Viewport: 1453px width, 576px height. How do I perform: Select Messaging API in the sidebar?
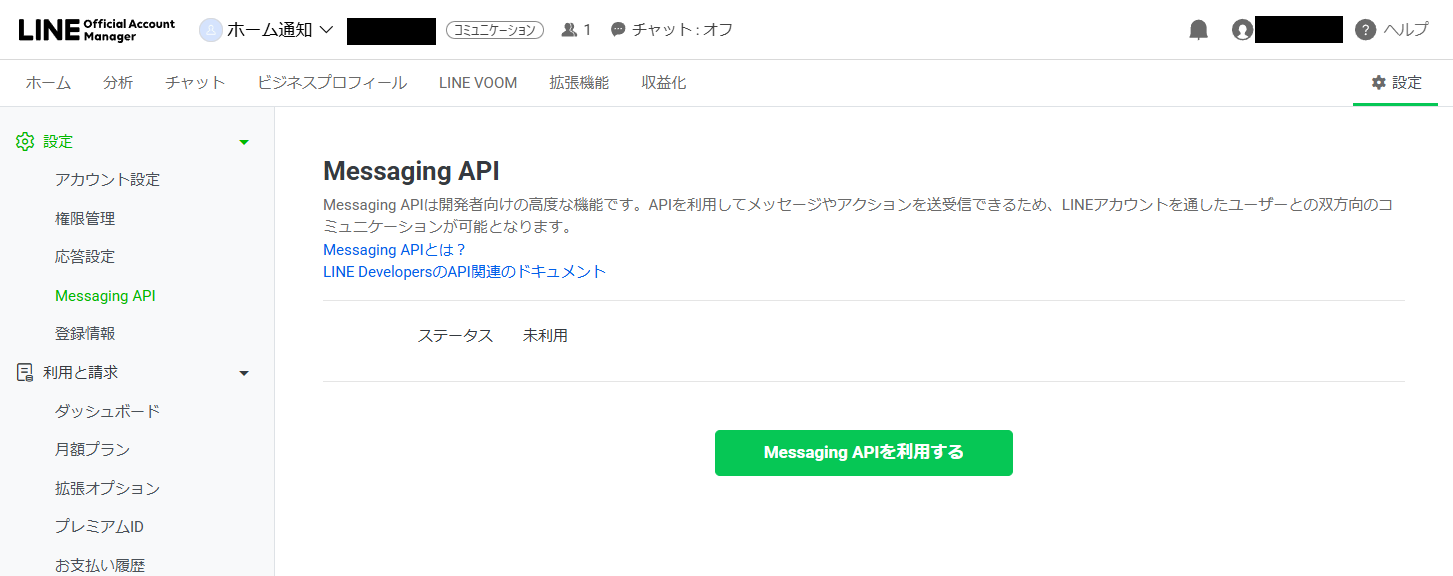(x=105, y=296)
